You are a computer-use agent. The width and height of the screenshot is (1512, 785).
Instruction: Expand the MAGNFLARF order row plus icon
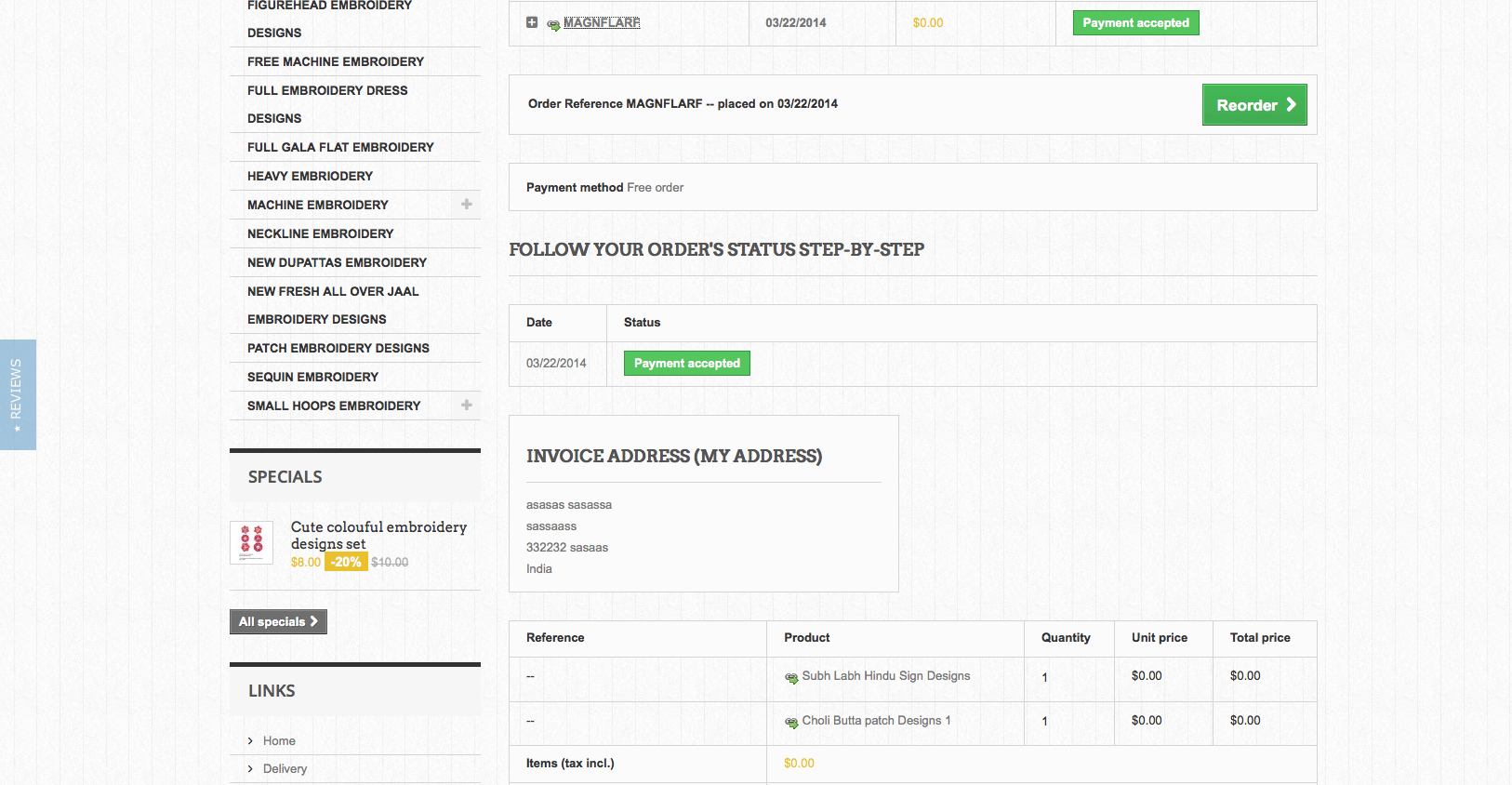(x=532, y=22)
